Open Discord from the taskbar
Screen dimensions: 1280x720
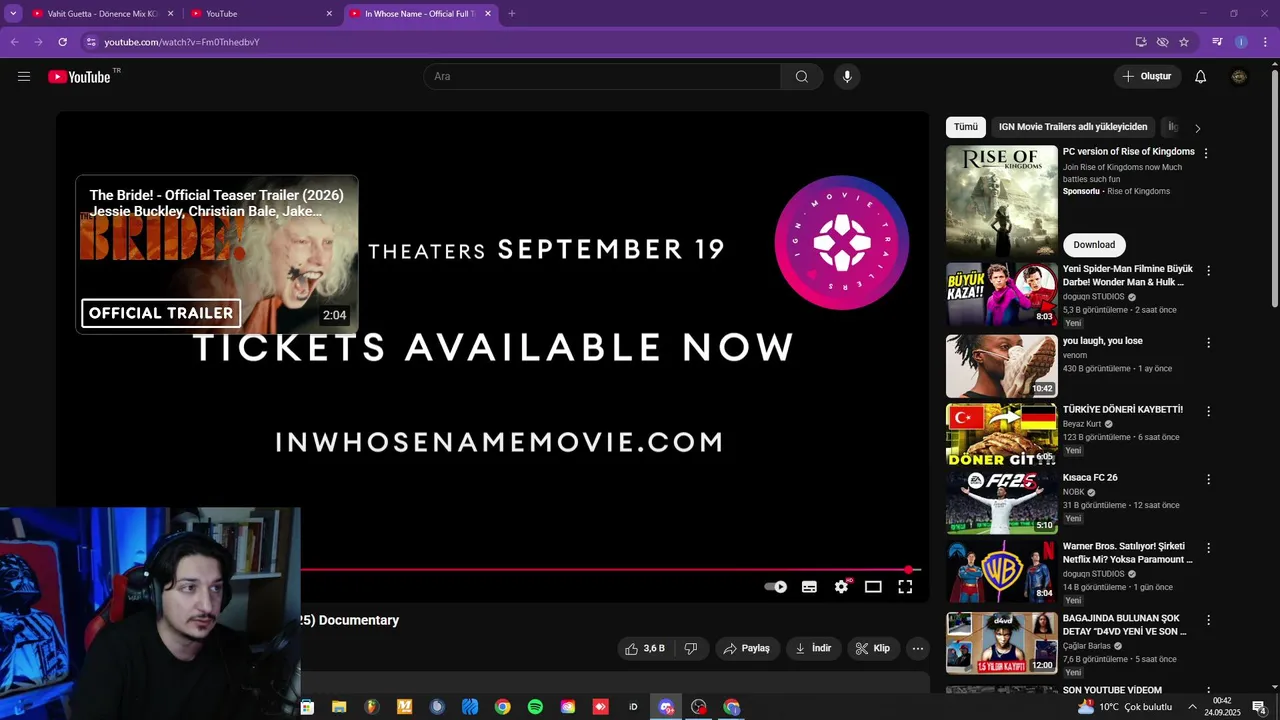[x=667, y=707]
